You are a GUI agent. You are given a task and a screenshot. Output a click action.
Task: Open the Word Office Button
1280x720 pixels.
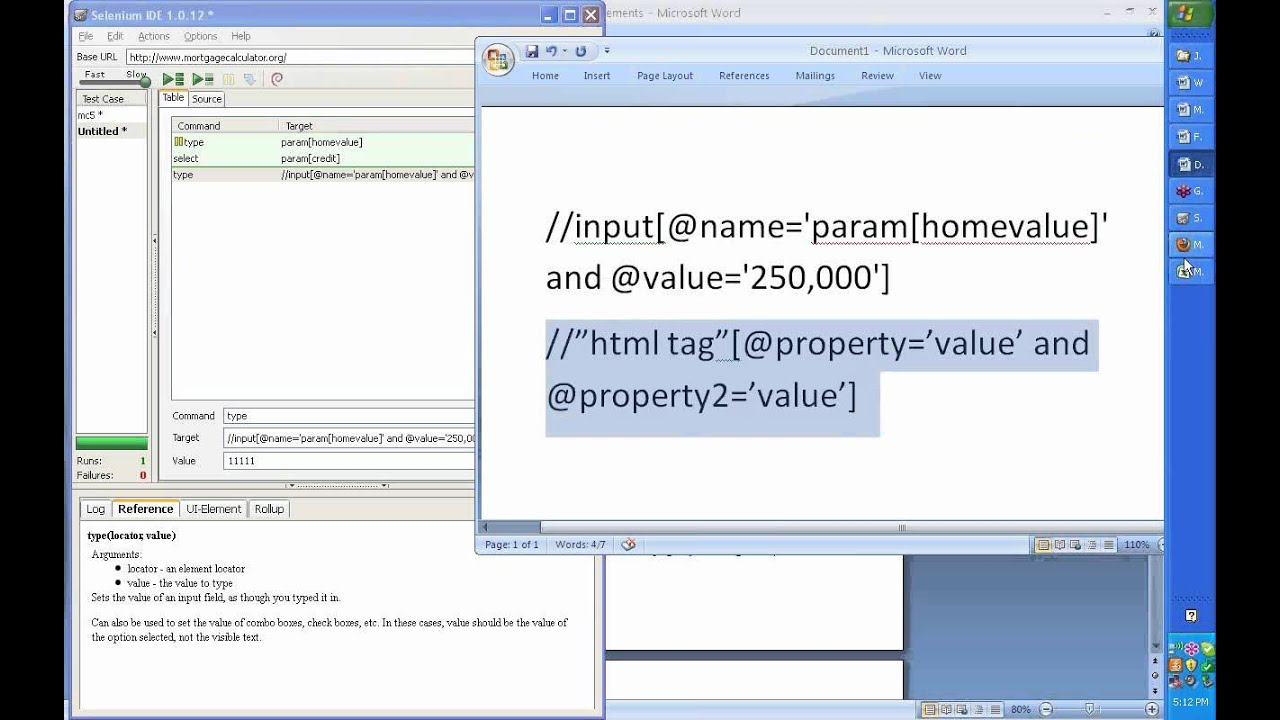click(x=498, y=60)
